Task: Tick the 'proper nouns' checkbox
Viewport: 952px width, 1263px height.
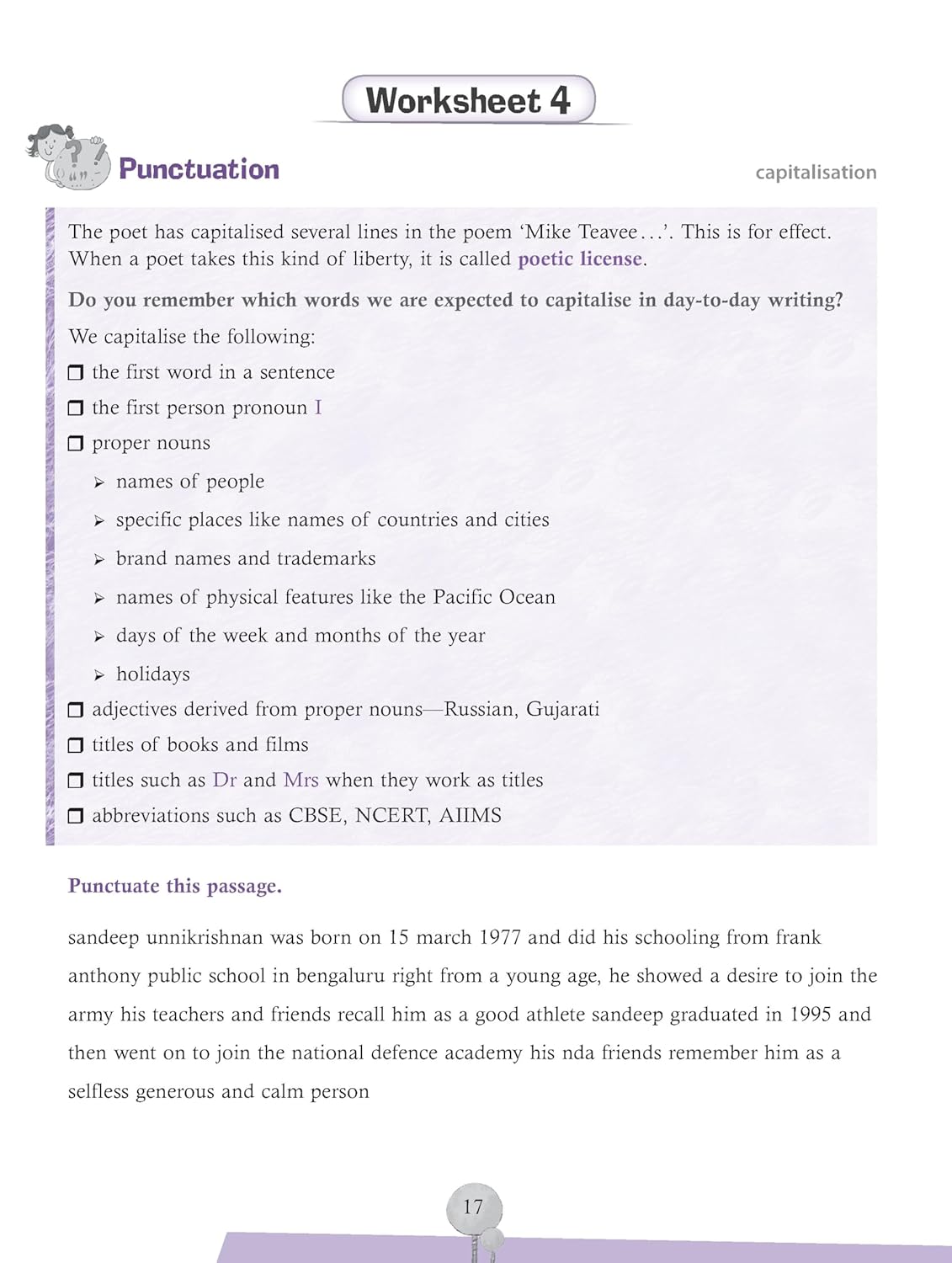Action: coord(76,444)
